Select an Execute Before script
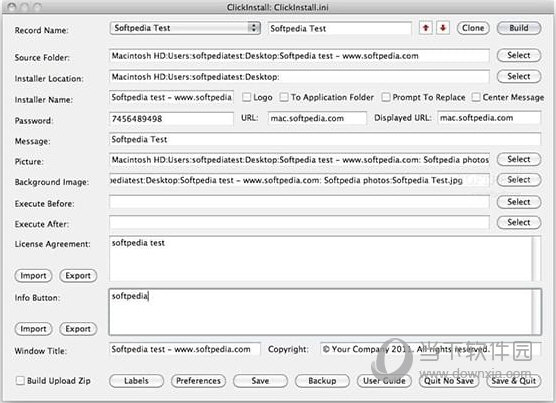556x403 pixels. pyautogui.click(x=519, y=202)
